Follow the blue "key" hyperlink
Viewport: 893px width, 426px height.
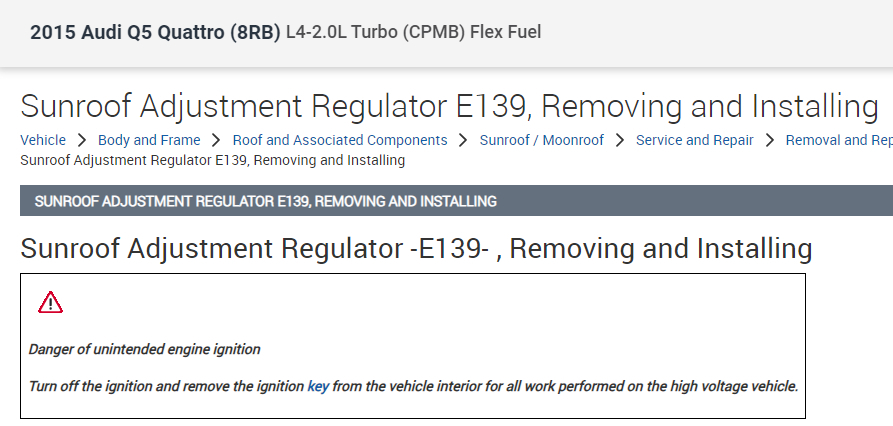pos(318,386)
